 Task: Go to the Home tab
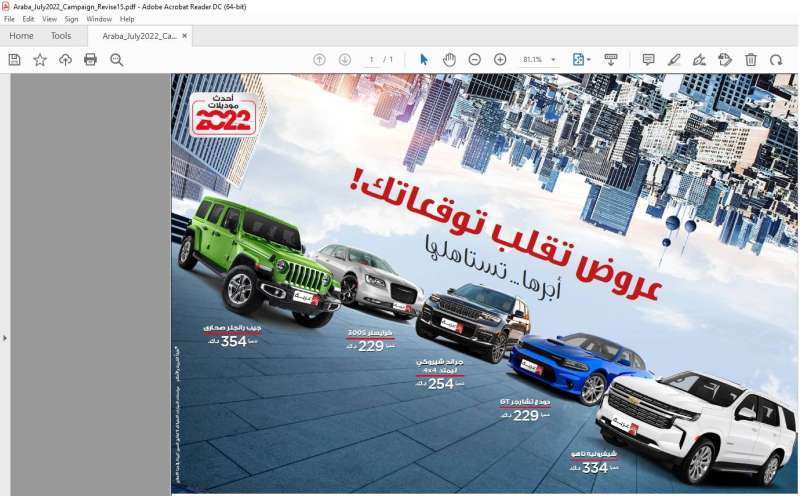(x=21, y=36)
